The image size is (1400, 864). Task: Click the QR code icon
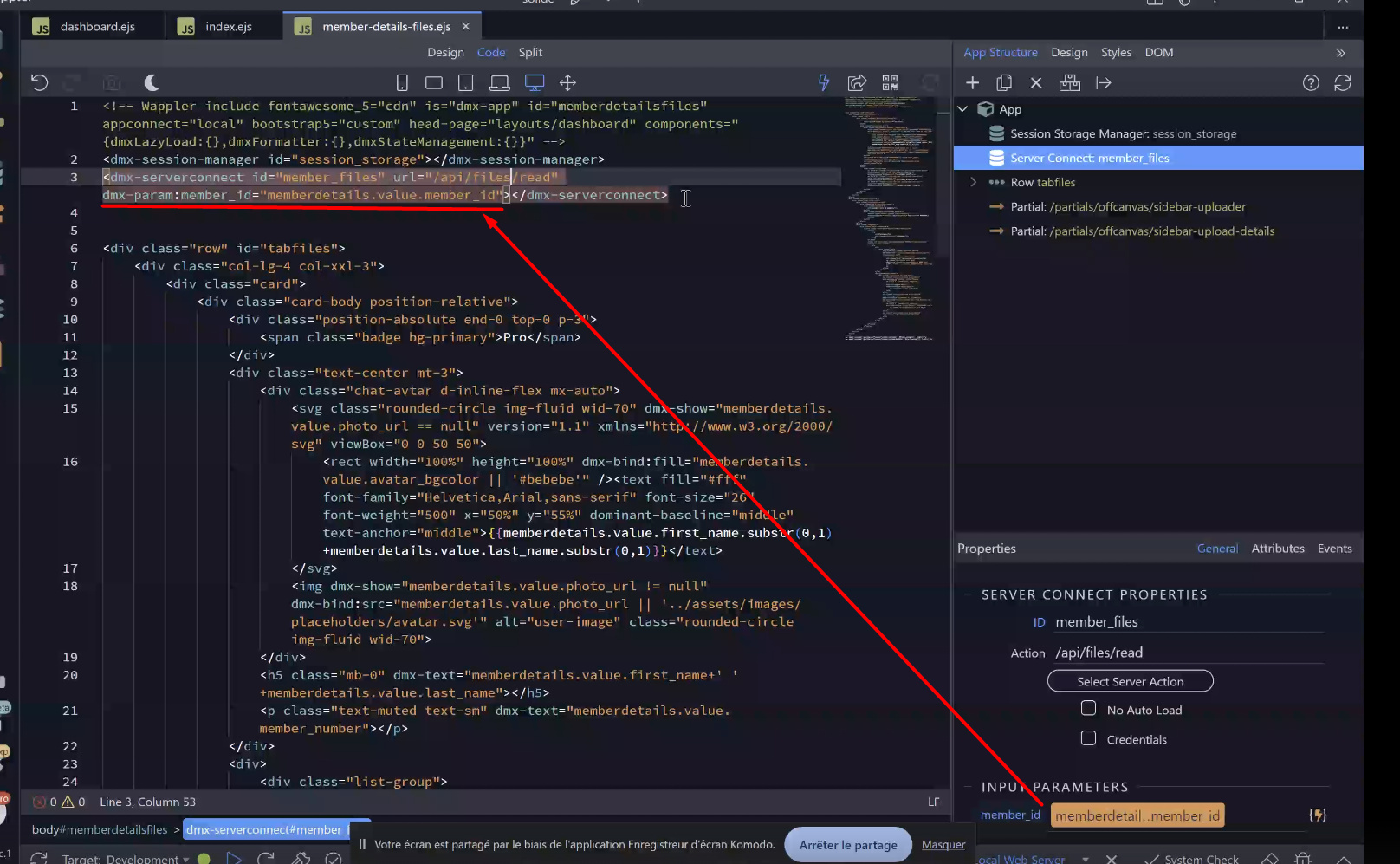coord(890,82)
